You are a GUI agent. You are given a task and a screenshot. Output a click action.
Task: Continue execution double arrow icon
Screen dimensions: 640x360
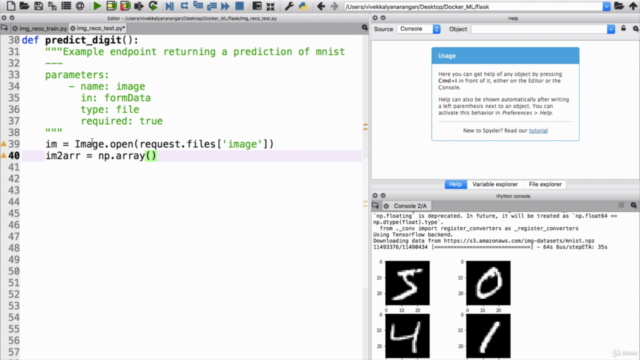[x=225, y=6]
